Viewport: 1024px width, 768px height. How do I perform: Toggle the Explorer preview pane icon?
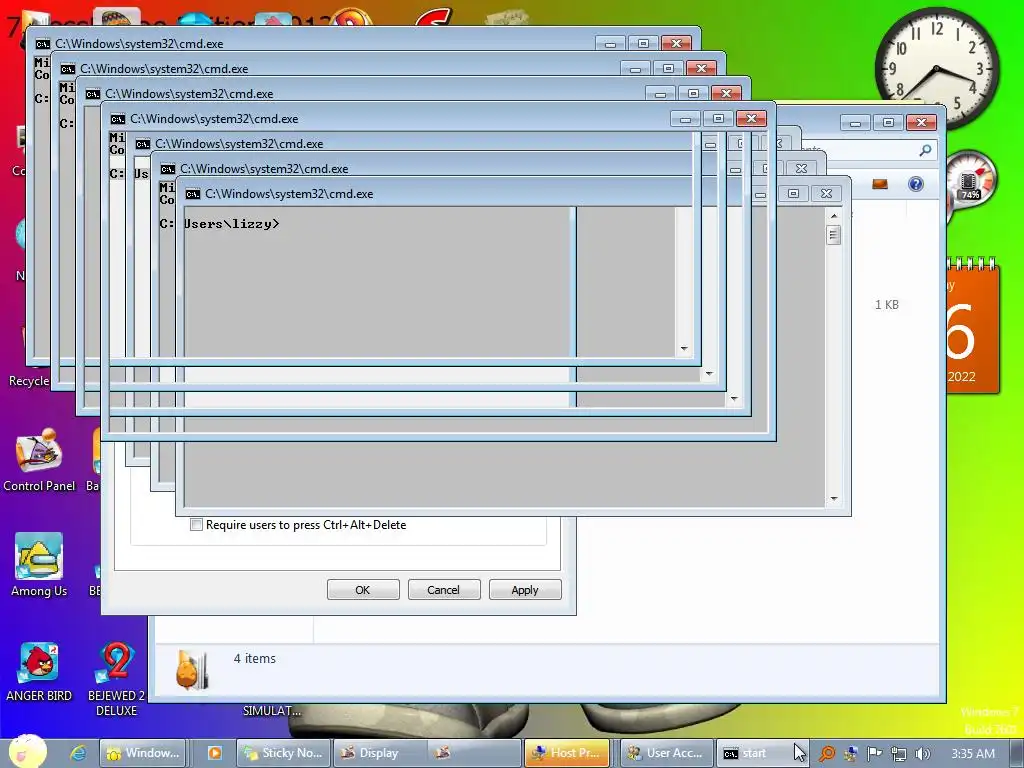point(880,184)
